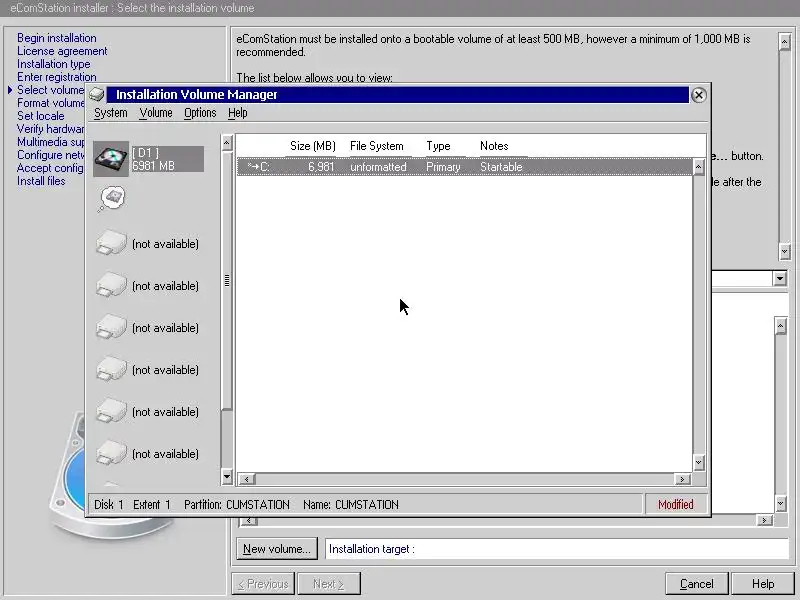Click the Volume Manager title bar drive icon
Image resolution: width=800 pixels, height=600 pixels.
point(96,94)
